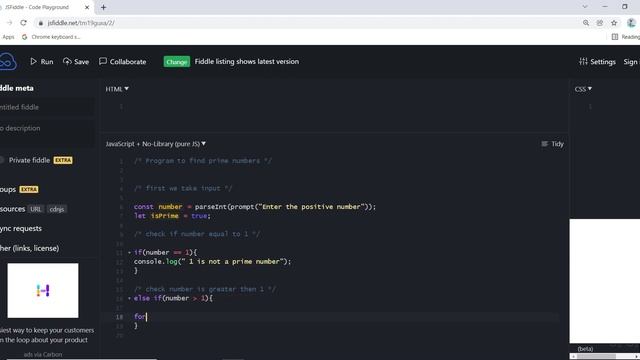Click the EXTRA badge beside Groups
Screen dimensions: 640x360
[x=29, y=189]
